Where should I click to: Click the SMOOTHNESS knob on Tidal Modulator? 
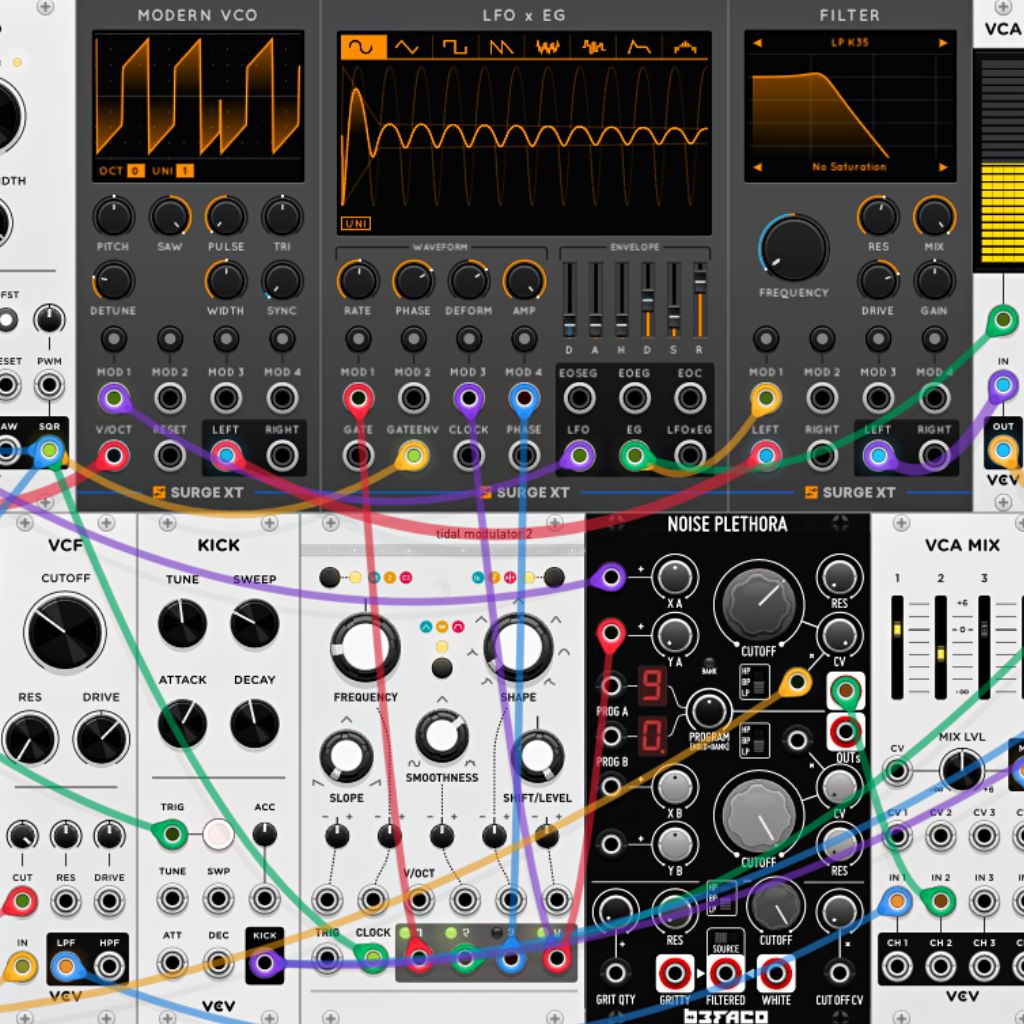(x=442, y=736)
